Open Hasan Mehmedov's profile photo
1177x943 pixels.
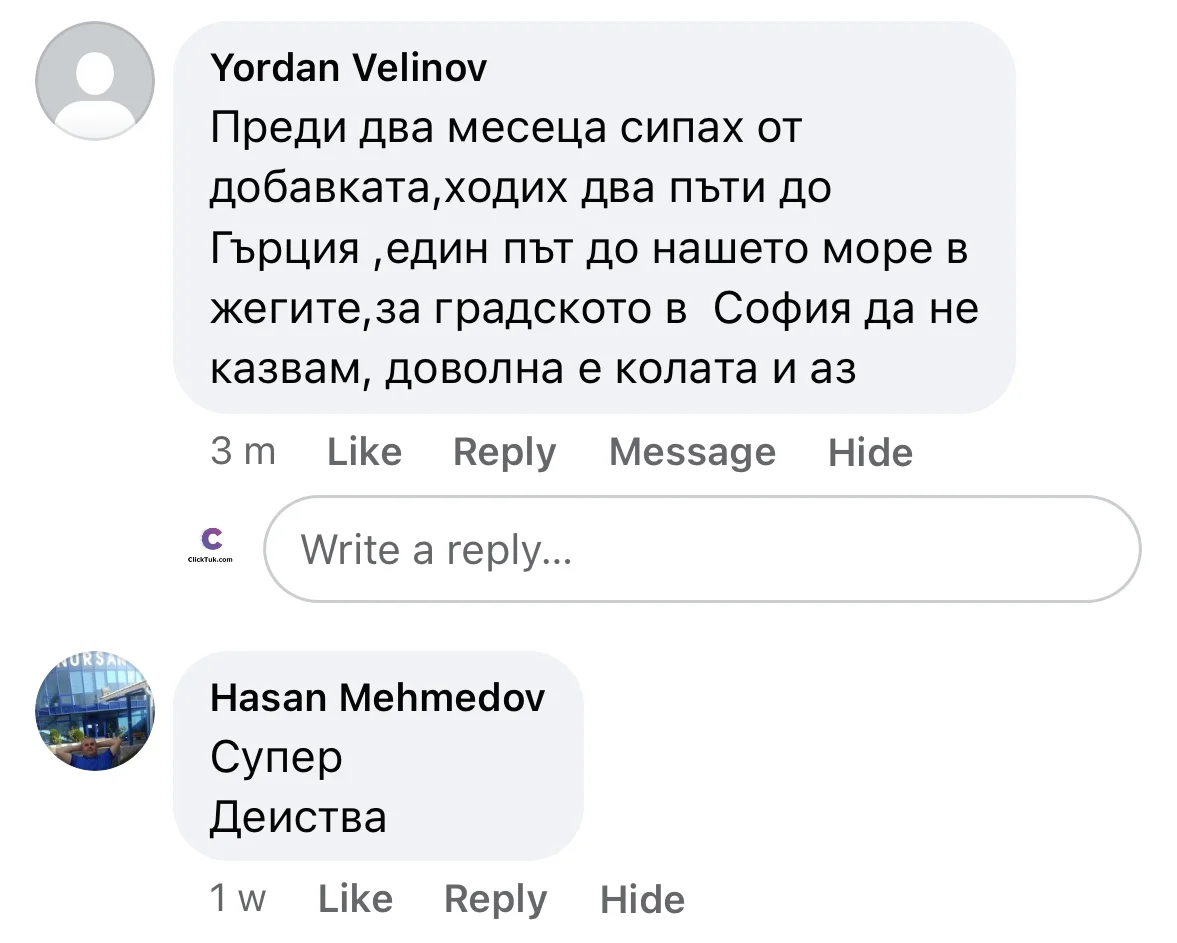click(x=95, y=711)
